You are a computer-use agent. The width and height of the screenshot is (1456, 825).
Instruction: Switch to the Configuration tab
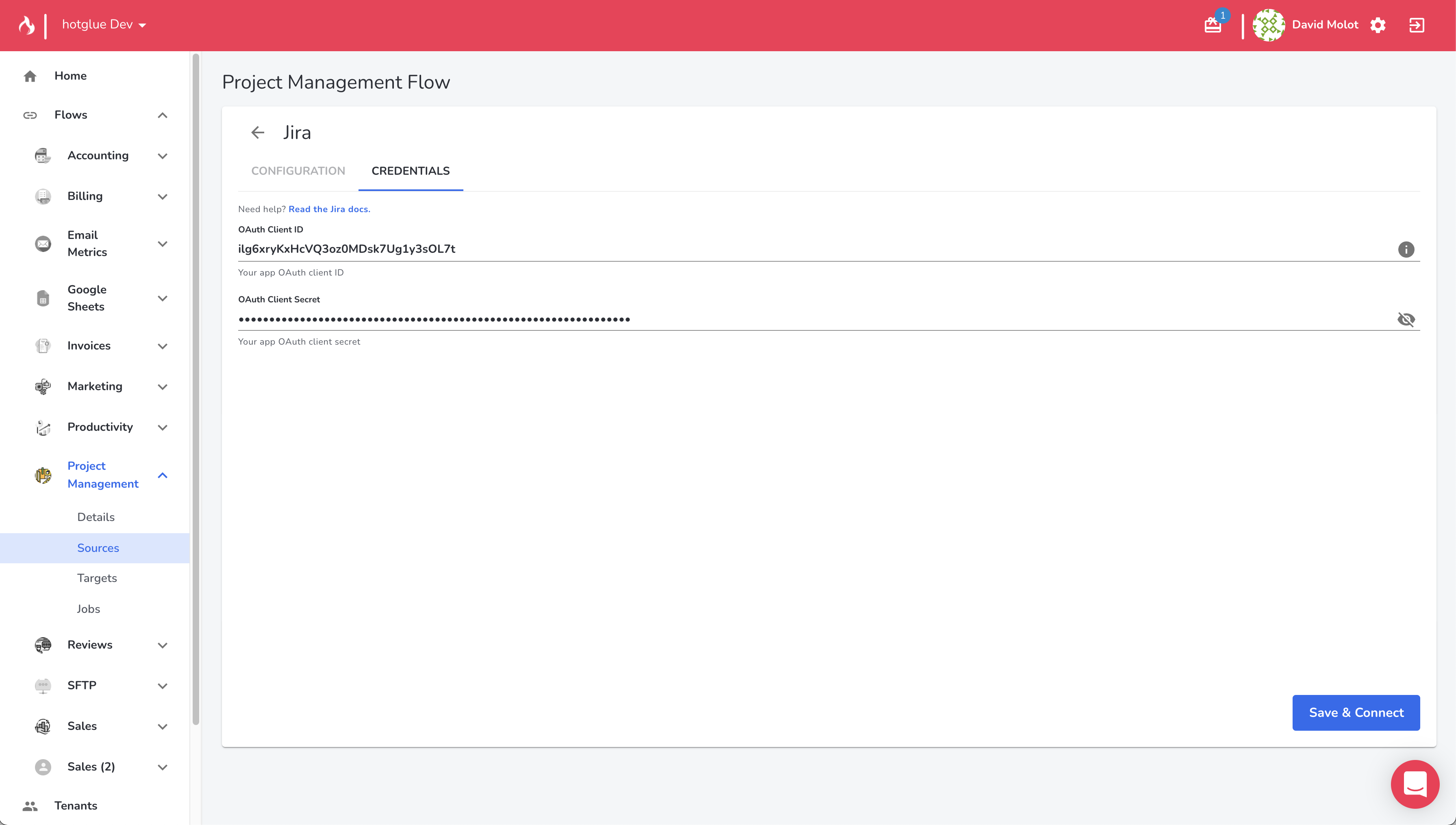[x=298, y=171]
